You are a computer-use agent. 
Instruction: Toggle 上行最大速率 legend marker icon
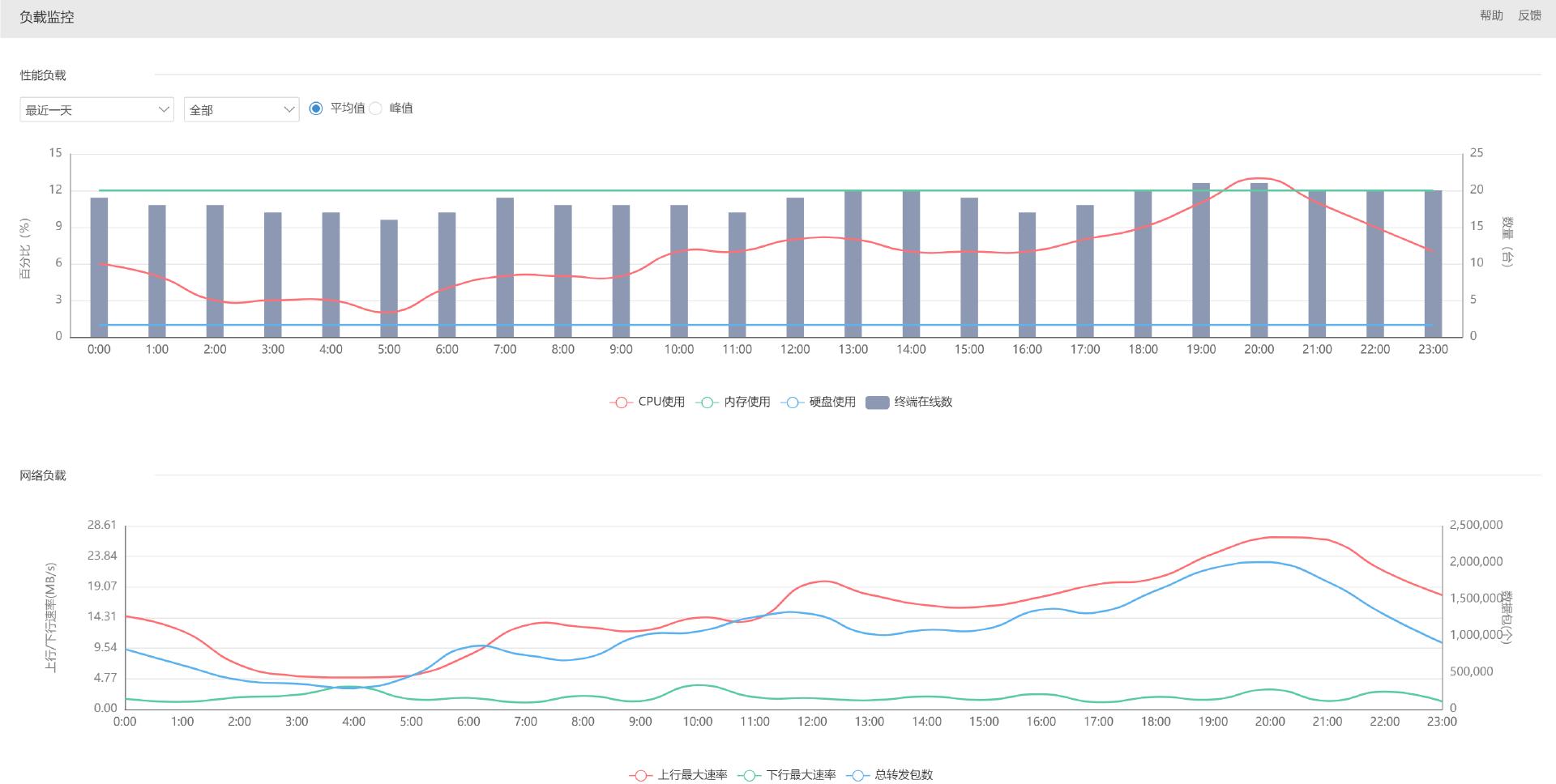coord(640,776)
